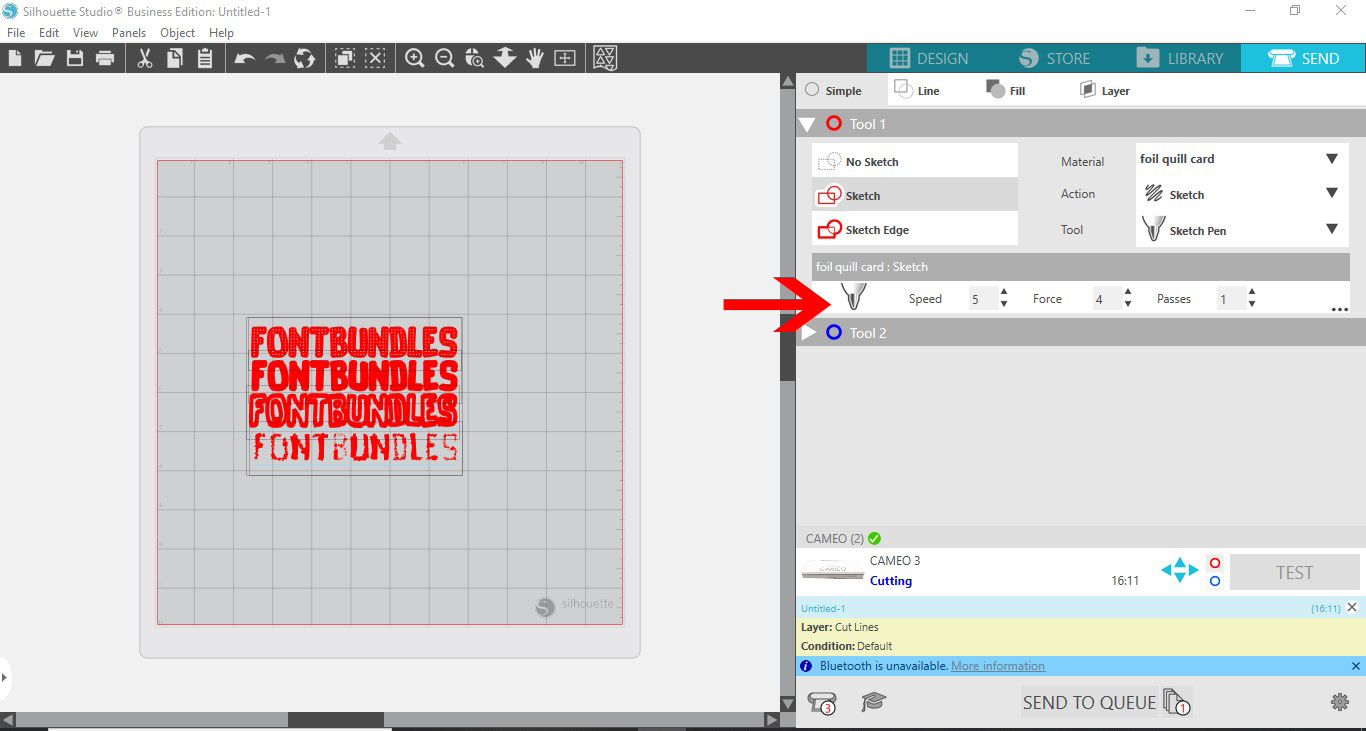Click the Passes value field

pyautogui.click(x=1230, y=298)
